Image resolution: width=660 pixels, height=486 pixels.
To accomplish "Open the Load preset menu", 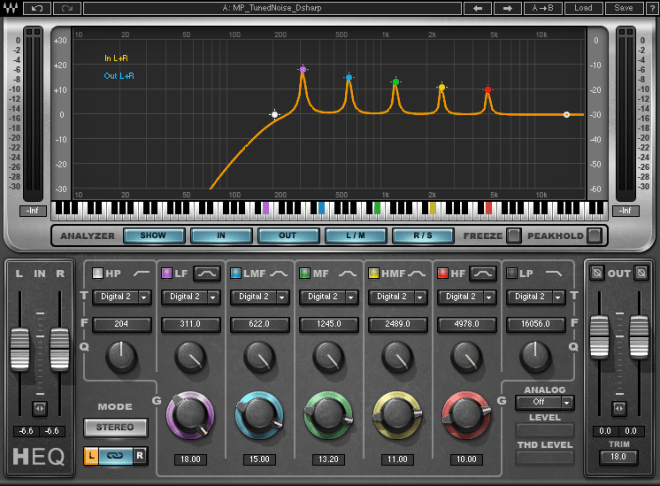I will pyautogui.click(x=583, y=8).
